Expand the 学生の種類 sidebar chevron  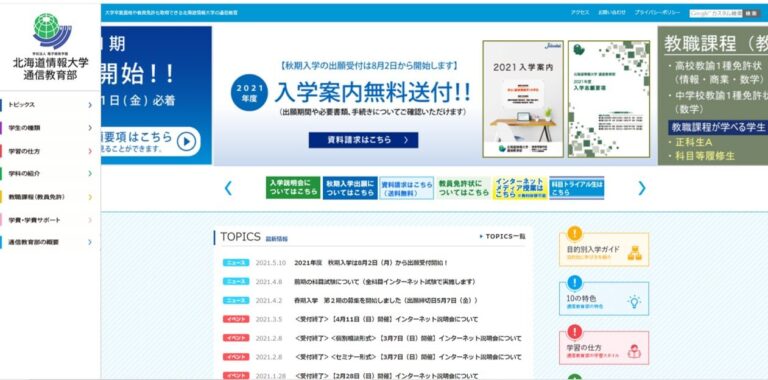tap(90, 128)
